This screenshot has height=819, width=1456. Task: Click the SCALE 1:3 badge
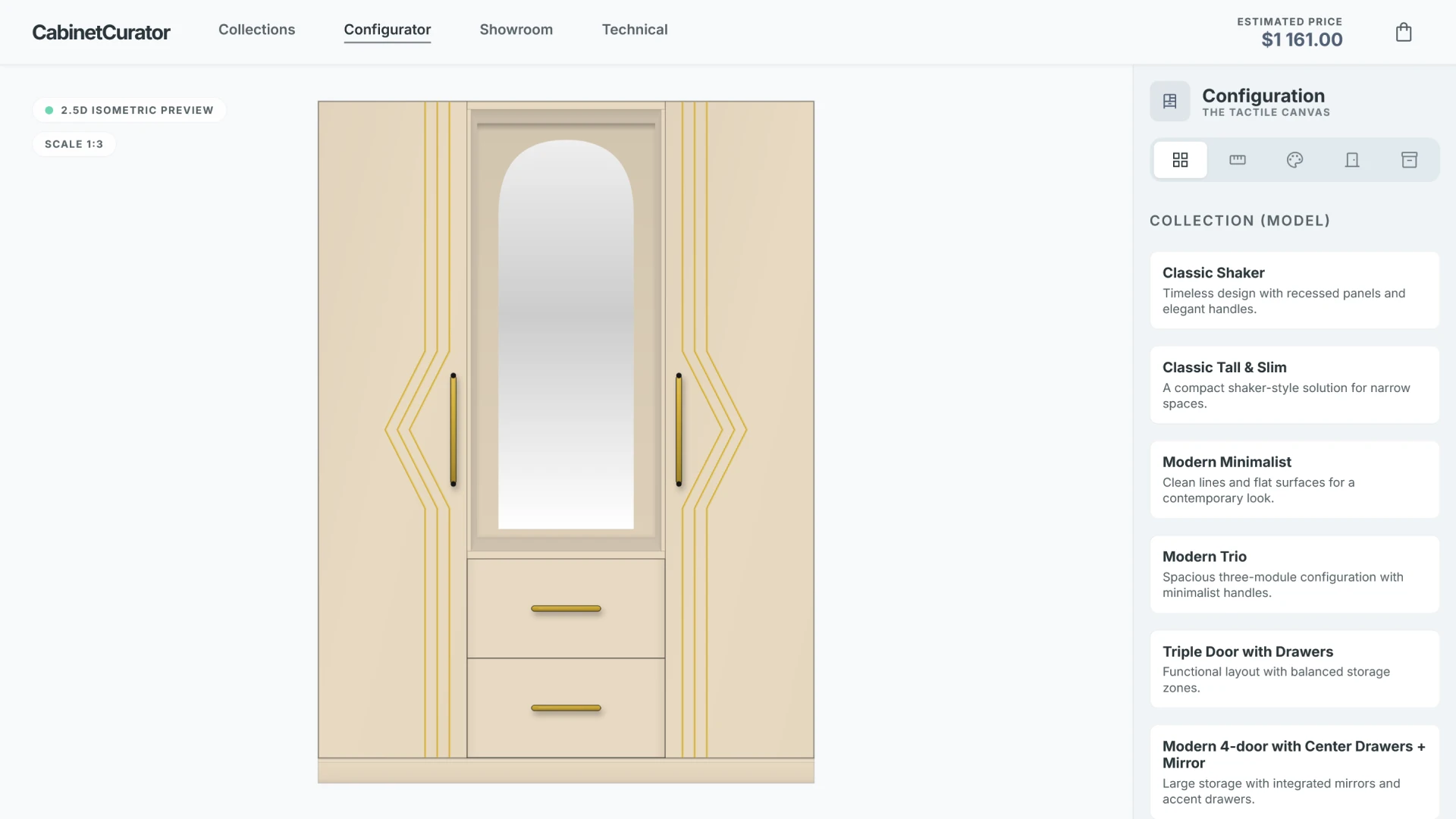tap(74, 143)
